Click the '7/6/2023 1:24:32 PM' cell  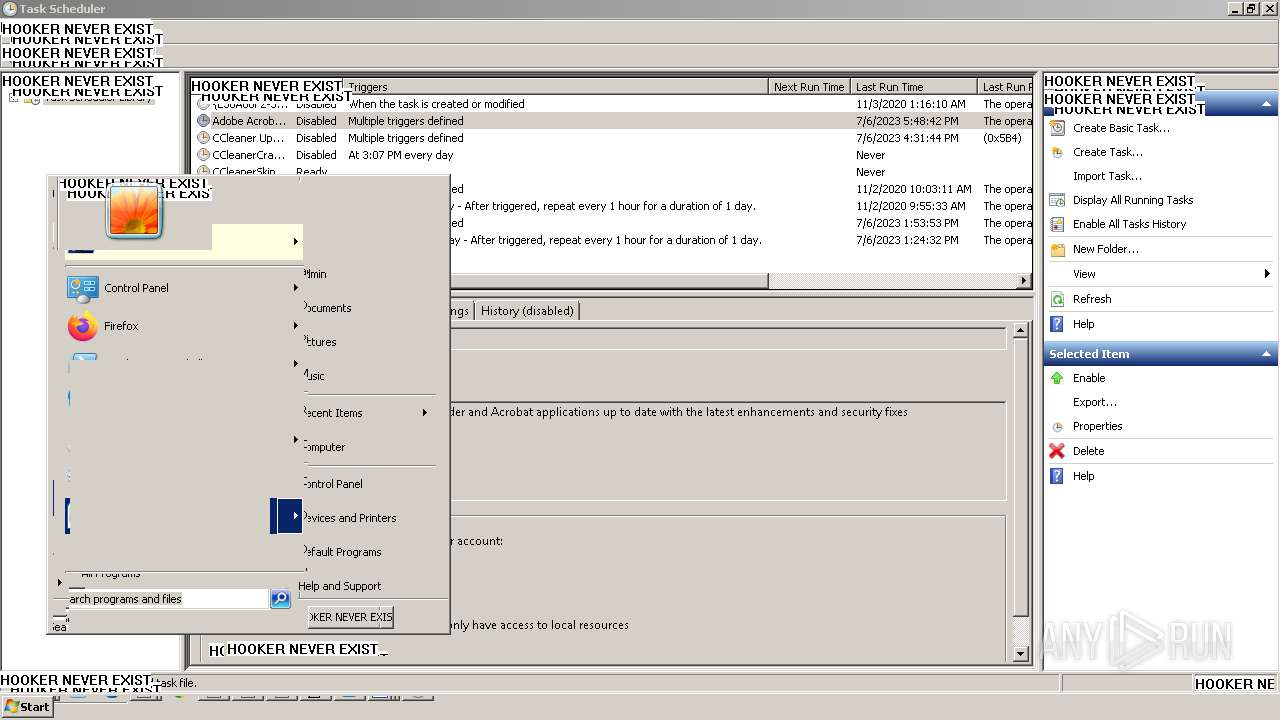coord(907,240)
